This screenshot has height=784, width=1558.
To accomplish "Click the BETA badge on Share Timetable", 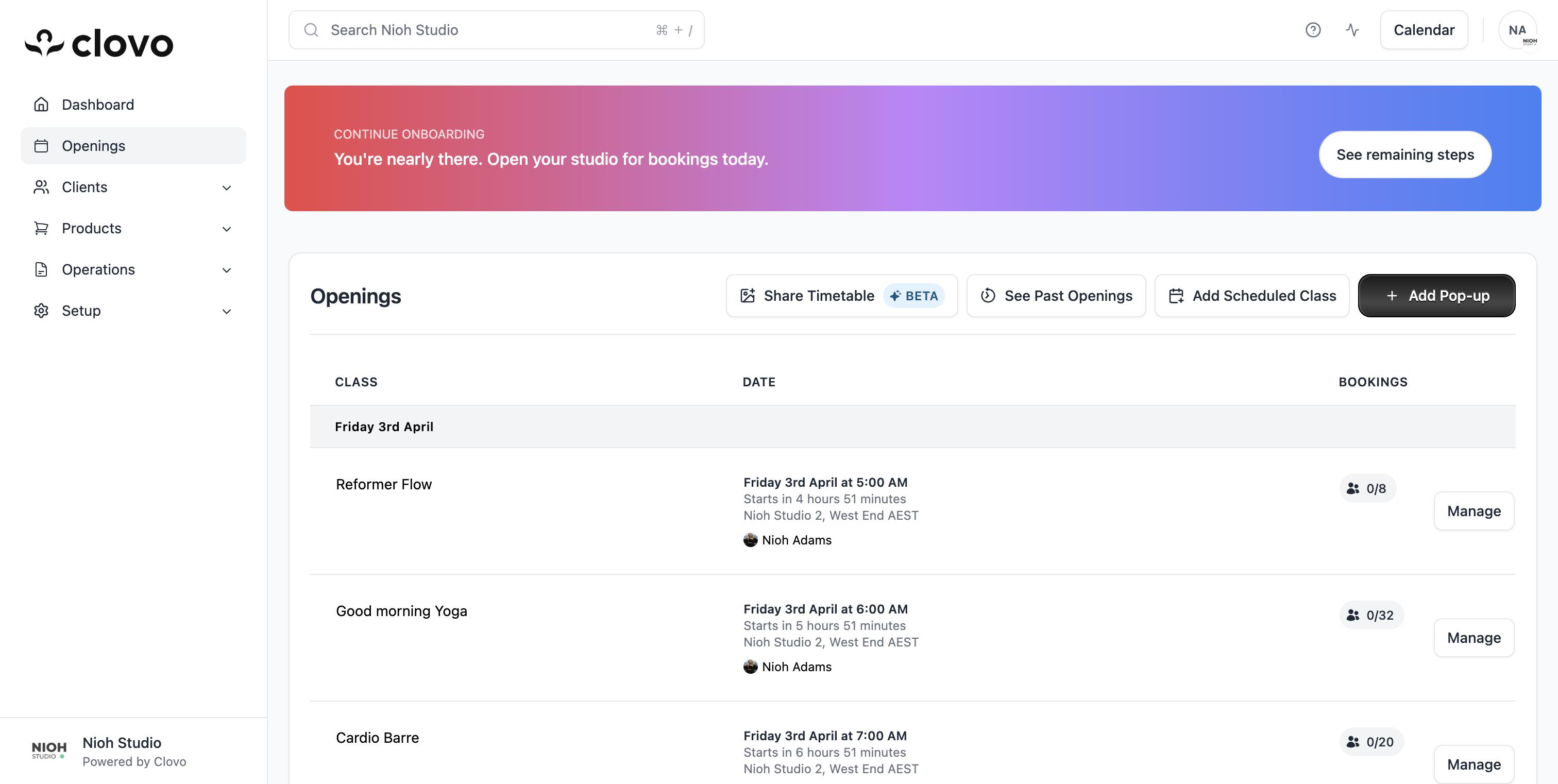I will coord(914,296).
